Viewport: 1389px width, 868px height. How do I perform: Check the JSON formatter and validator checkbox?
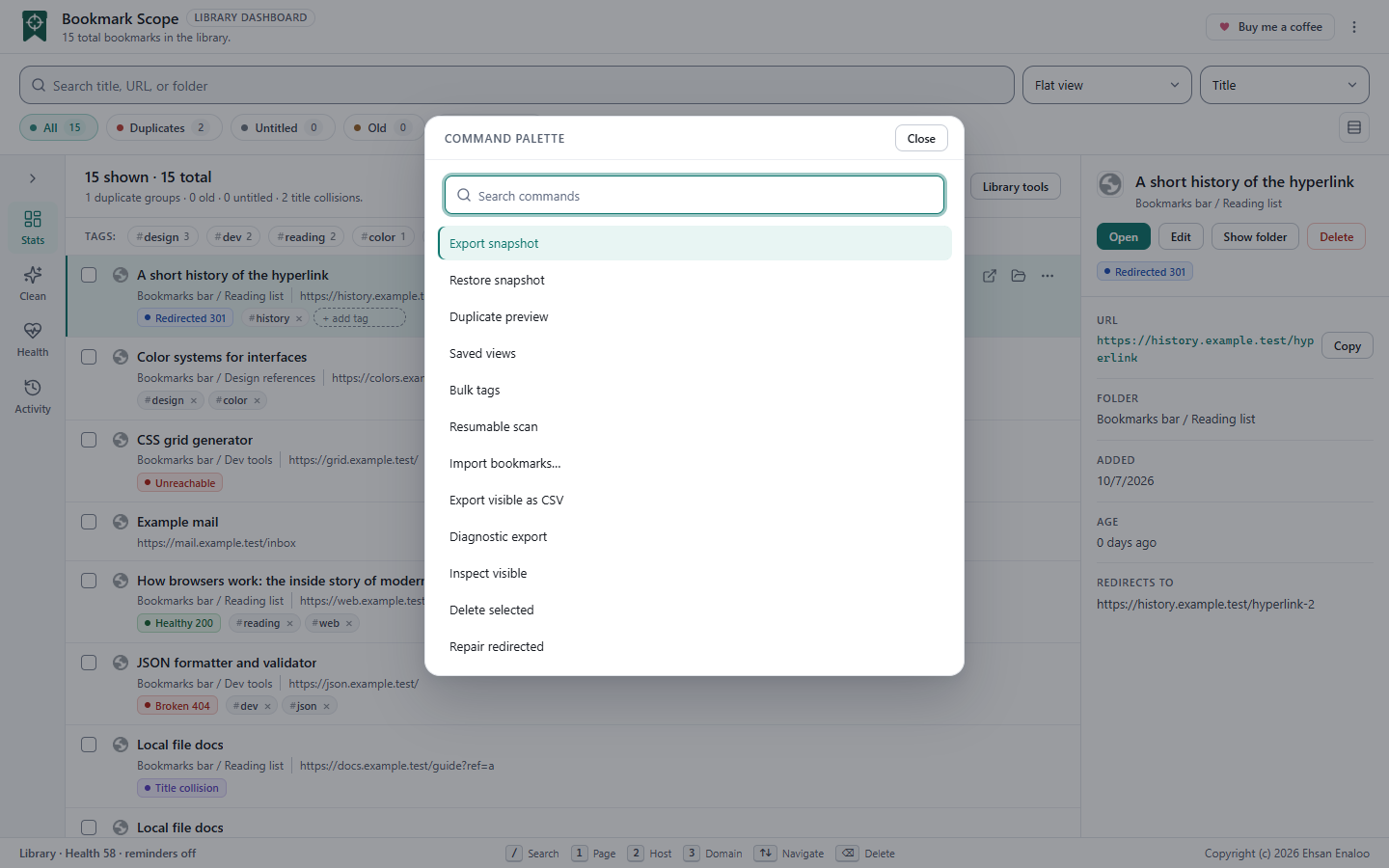[x=89, y=663]
